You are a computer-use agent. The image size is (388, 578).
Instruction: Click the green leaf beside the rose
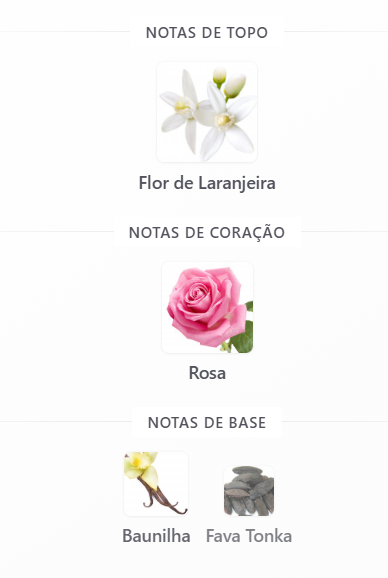tap(244, 335)
